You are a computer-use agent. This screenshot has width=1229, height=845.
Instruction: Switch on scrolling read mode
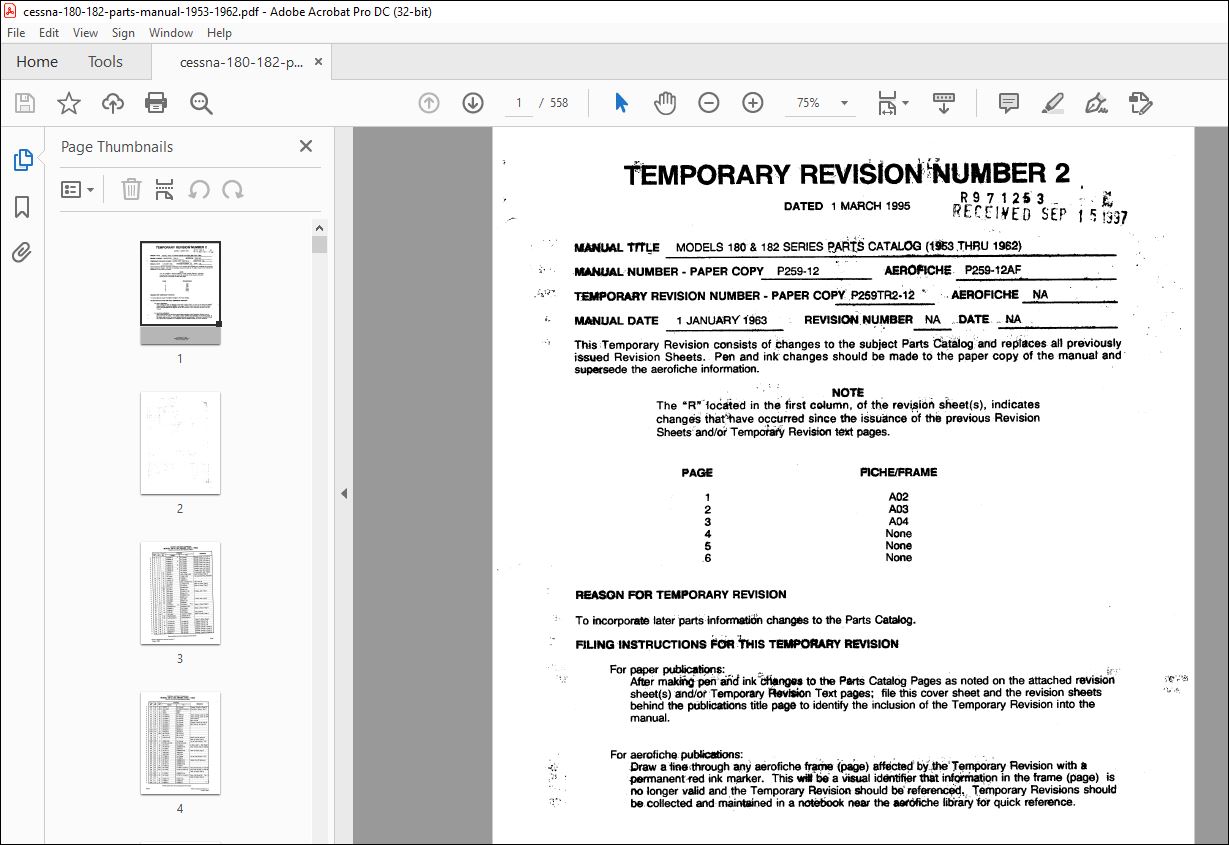944,103
